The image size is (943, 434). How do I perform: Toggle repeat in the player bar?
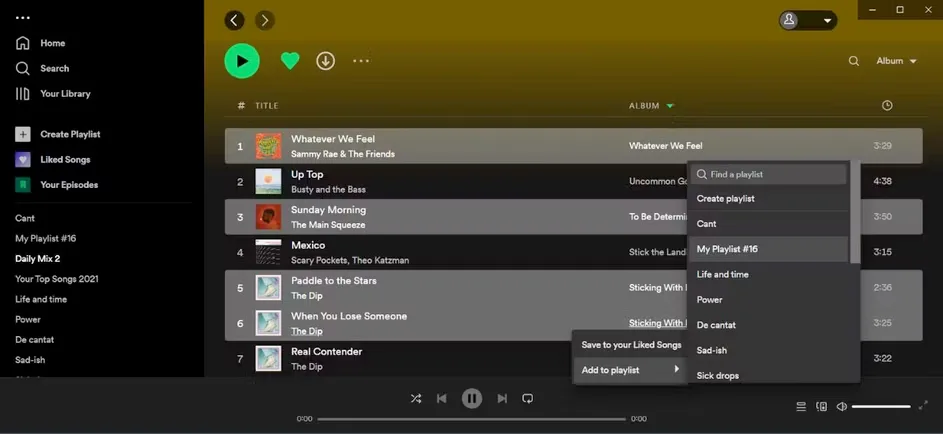coord(527,399)
